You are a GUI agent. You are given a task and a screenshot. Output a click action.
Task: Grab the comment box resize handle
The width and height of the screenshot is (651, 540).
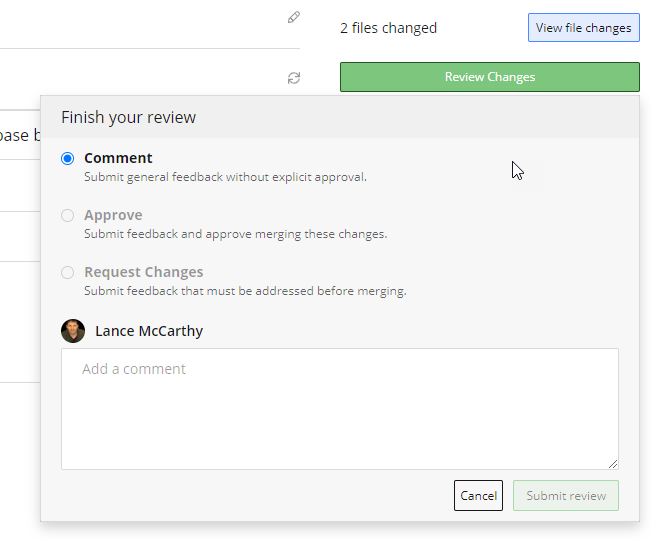613,464
